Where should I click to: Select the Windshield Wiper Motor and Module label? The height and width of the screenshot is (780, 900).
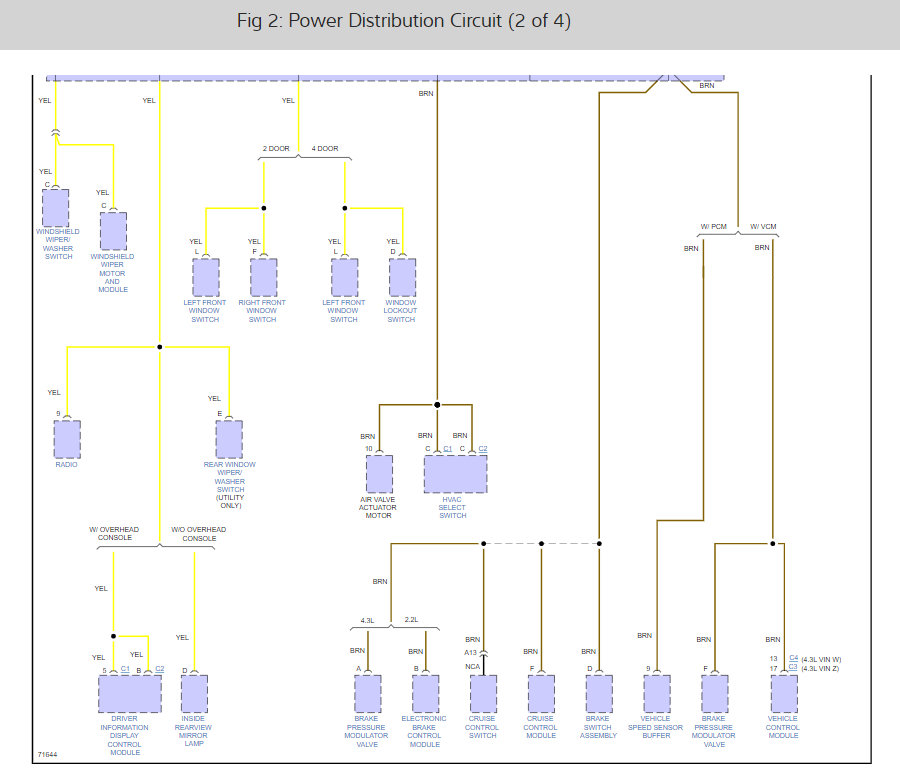(112, 273)
